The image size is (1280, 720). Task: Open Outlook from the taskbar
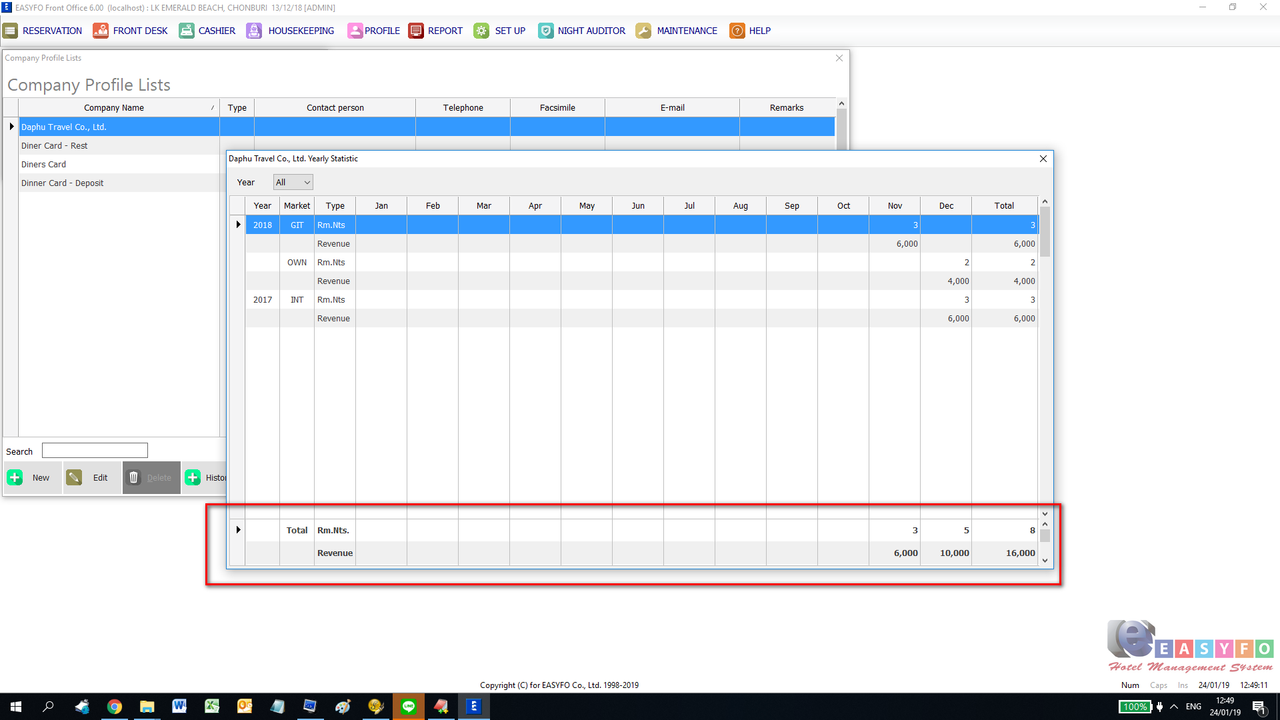tap(245, 707)
